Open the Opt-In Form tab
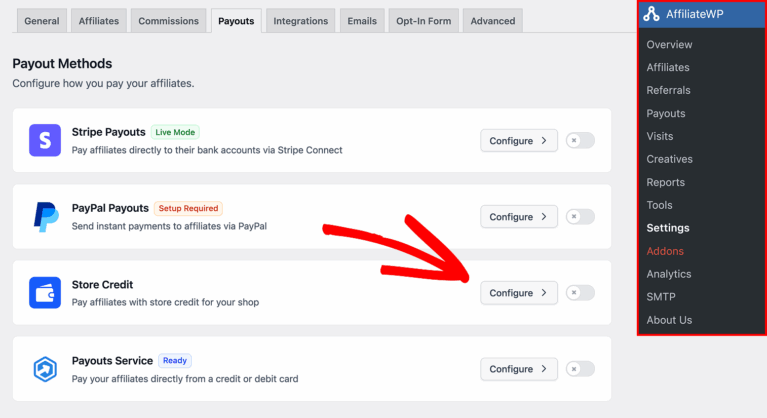The width and height of the screenshot is (767, 418). point(424,21)
